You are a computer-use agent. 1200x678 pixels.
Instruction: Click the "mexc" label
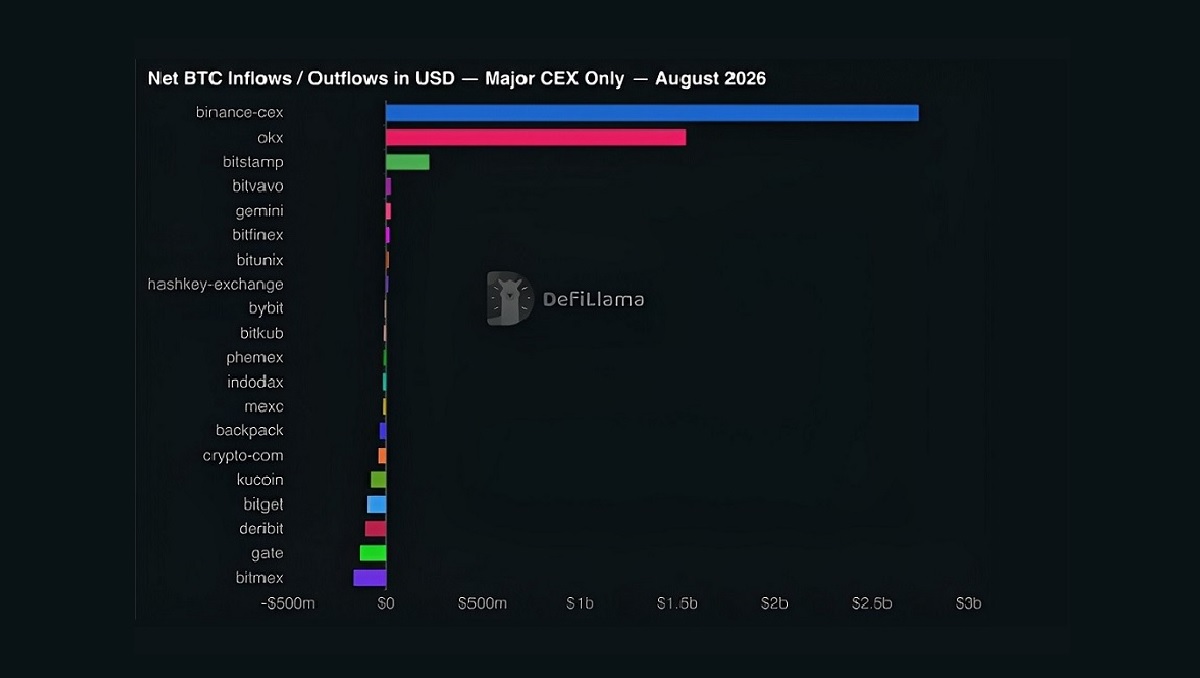(264, 407)
